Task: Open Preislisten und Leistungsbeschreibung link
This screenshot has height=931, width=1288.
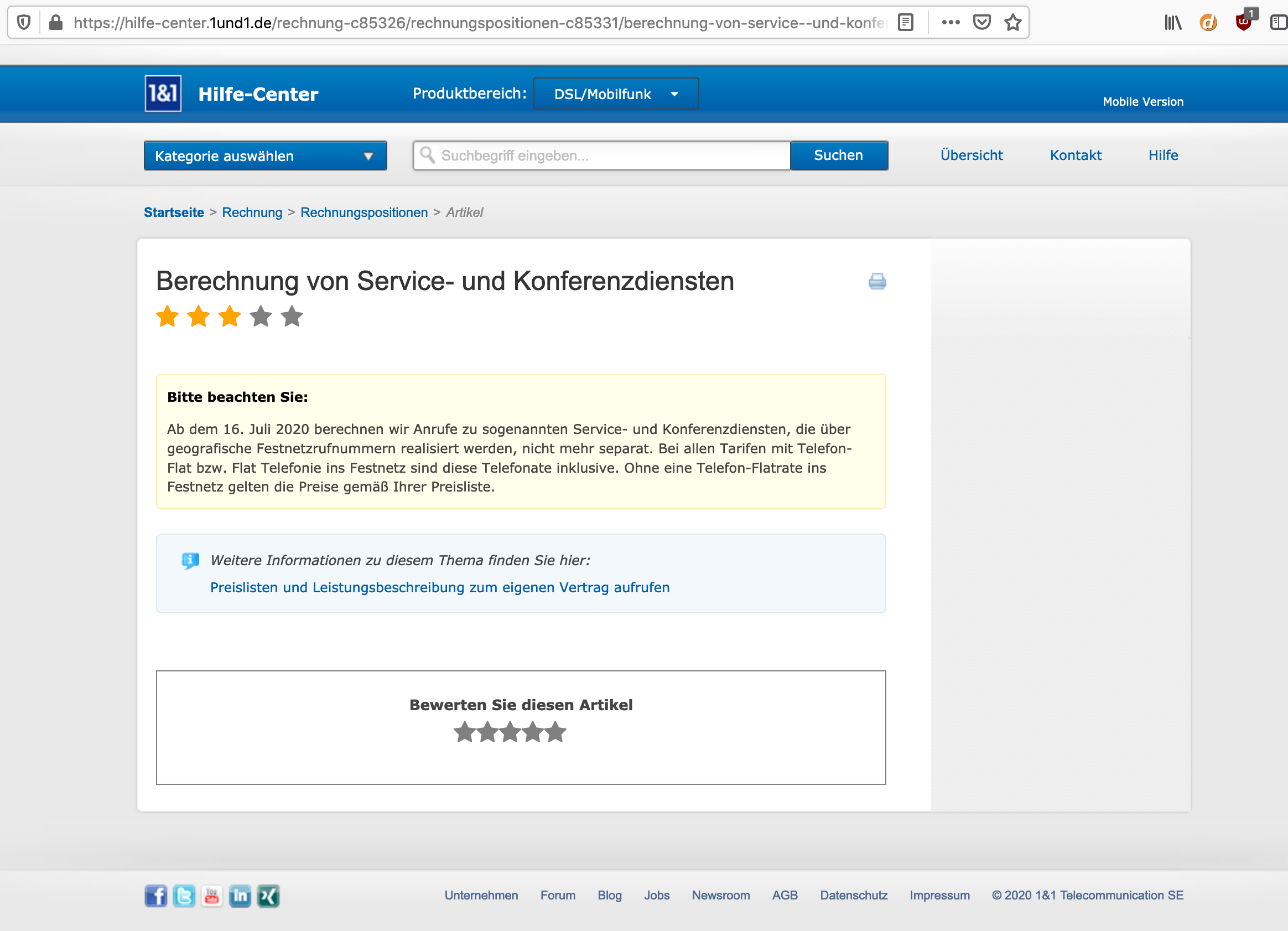Action: pyautogui.click(x=439, y=587)
